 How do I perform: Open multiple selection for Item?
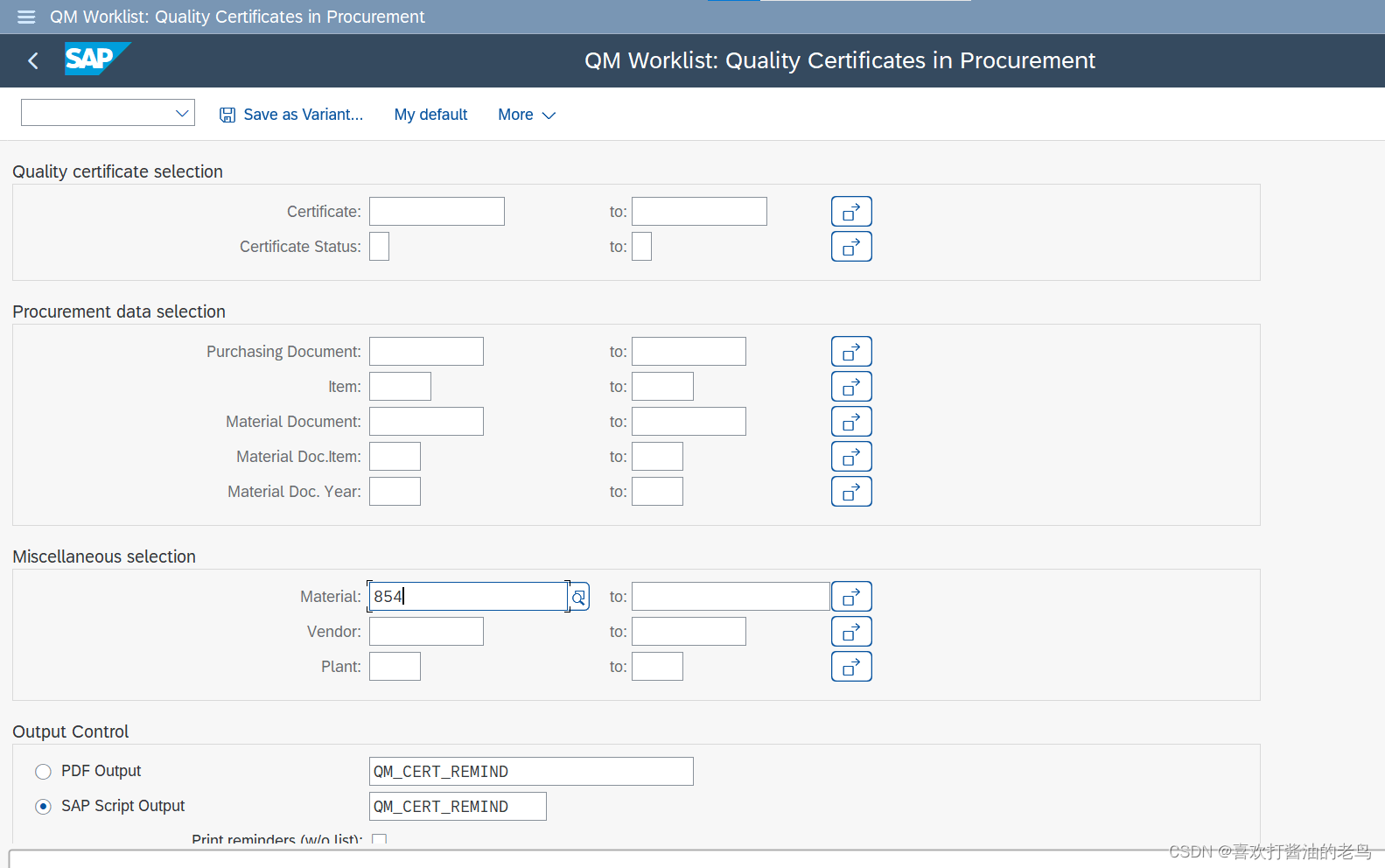pos(851,387)
